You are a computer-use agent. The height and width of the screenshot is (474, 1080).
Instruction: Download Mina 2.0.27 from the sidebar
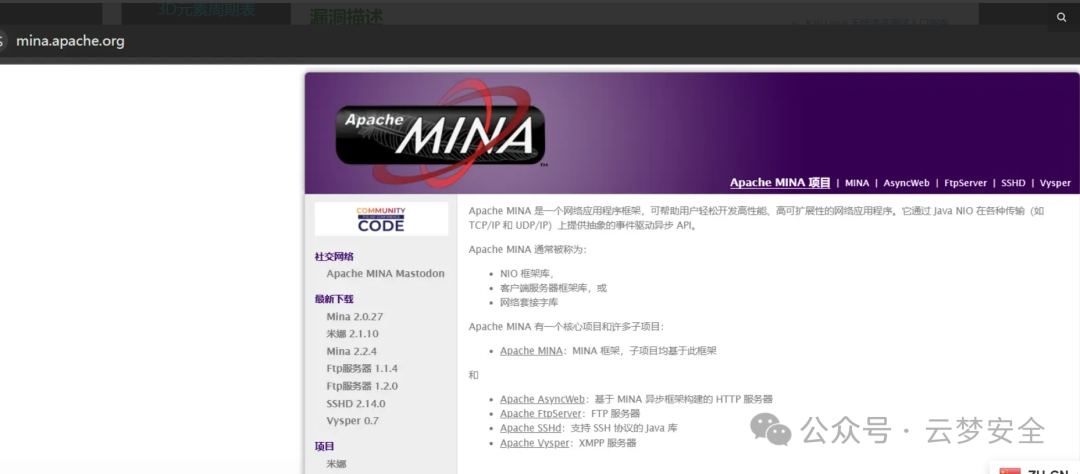(x=355, y=317)
